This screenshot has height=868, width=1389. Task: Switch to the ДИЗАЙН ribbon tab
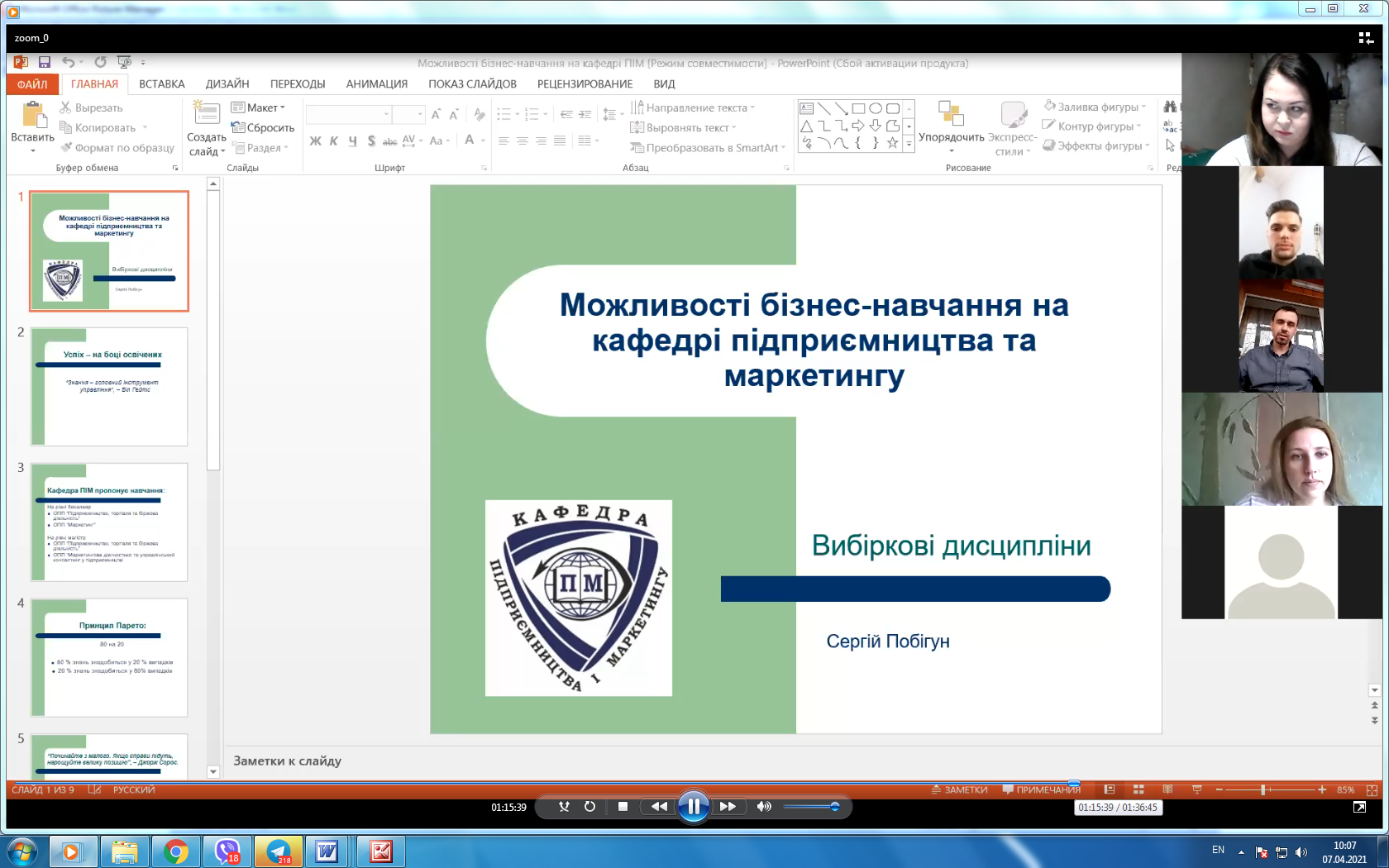pos(227,84)
